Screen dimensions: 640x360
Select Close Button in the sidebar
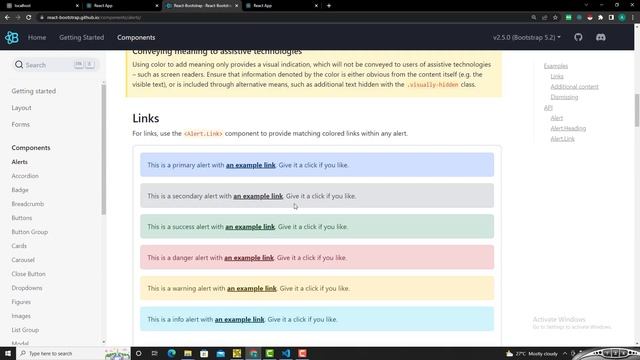click(x=28, y=274)
